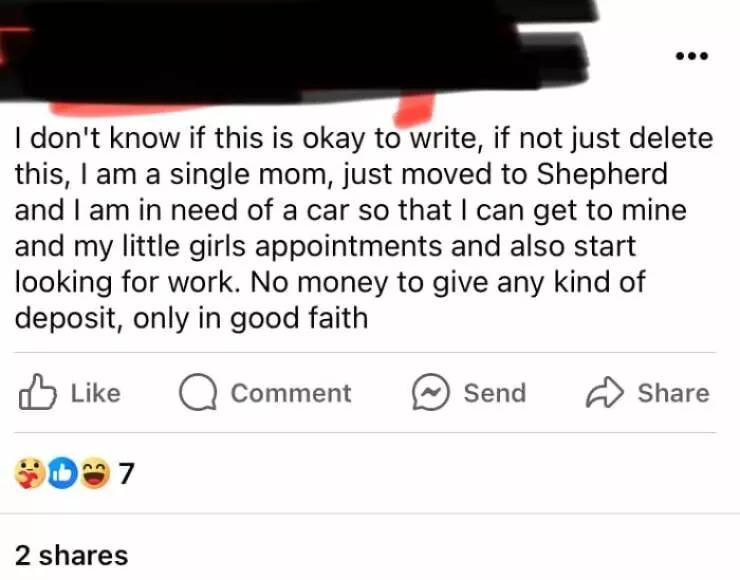Open the three-dot post options menu
The width and height of the screenshot is (740, 580).
[691, 56]
